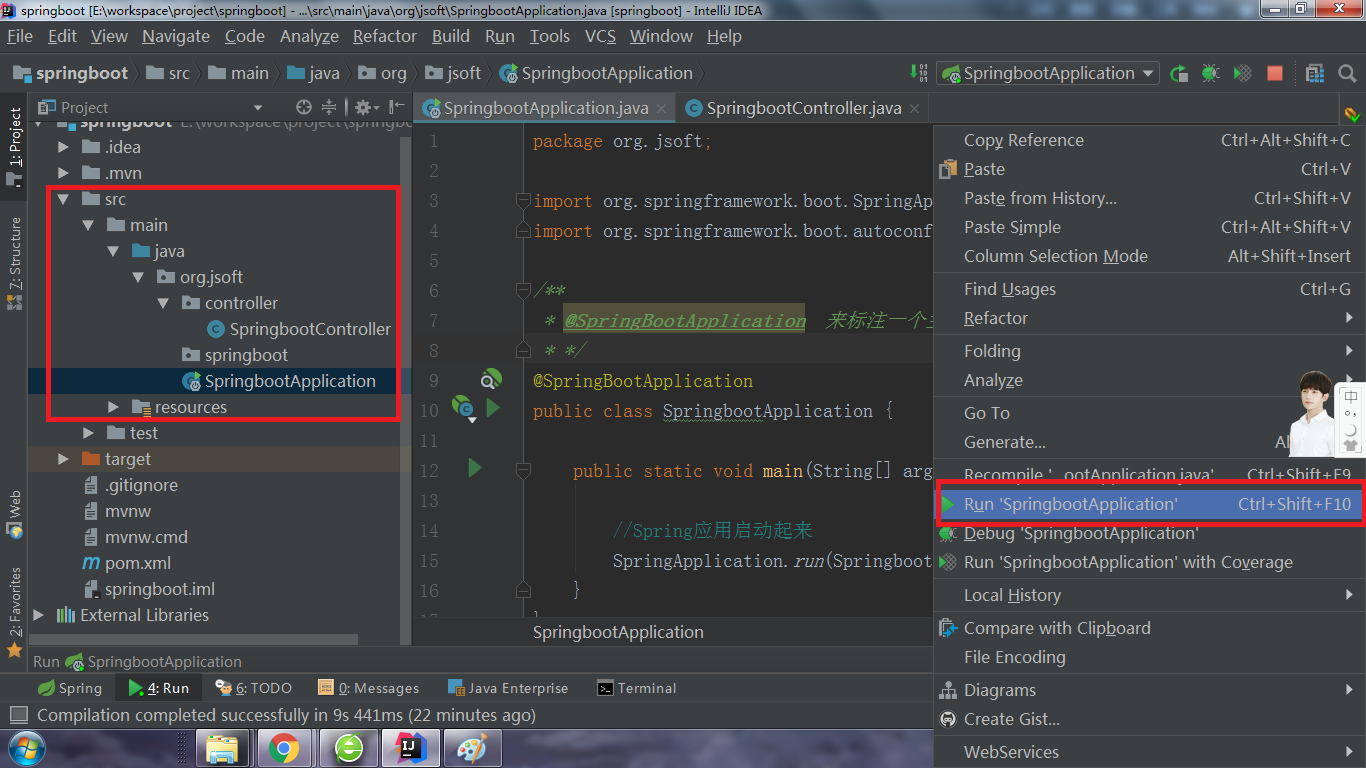Click the red Stop button icon
The height and width of the screenshot is (768, 1366).
(x=1274, y=73)
